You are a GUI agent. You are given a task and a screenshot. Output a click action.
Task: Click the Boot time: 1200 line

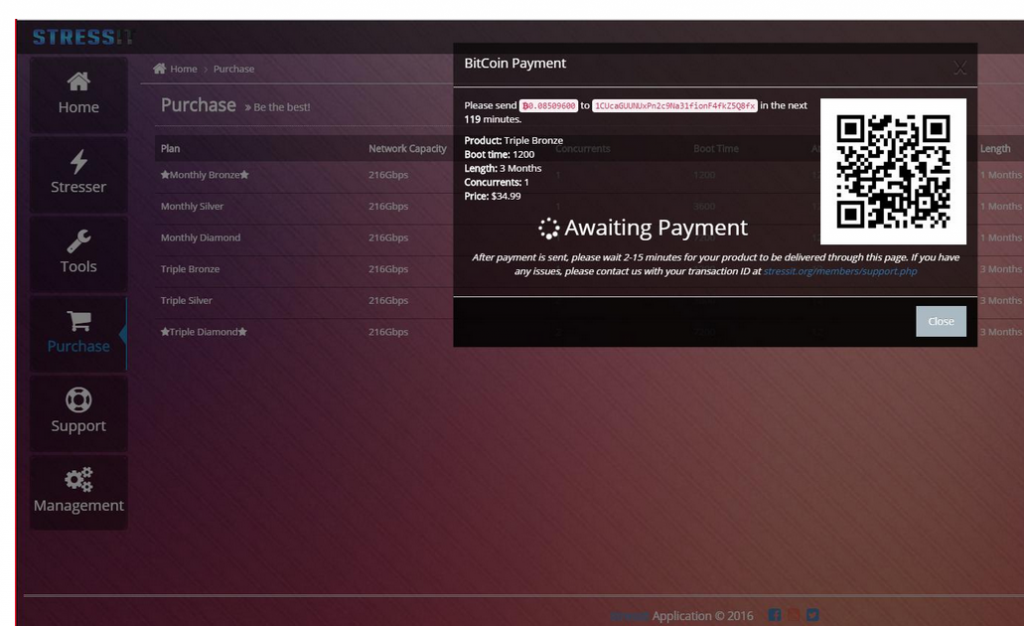coord(499,154)
